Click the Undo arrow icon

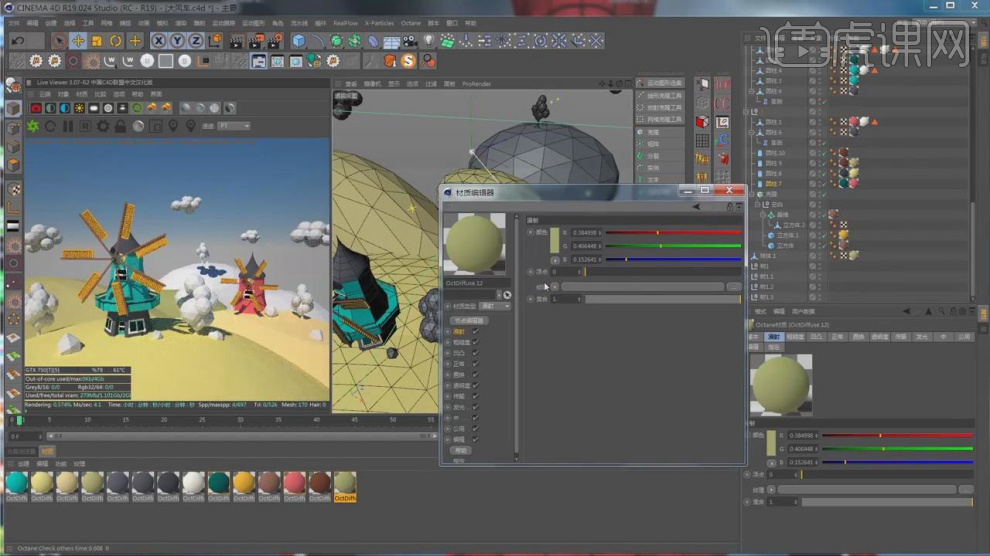pyautogui.click(x=17, y=41)
